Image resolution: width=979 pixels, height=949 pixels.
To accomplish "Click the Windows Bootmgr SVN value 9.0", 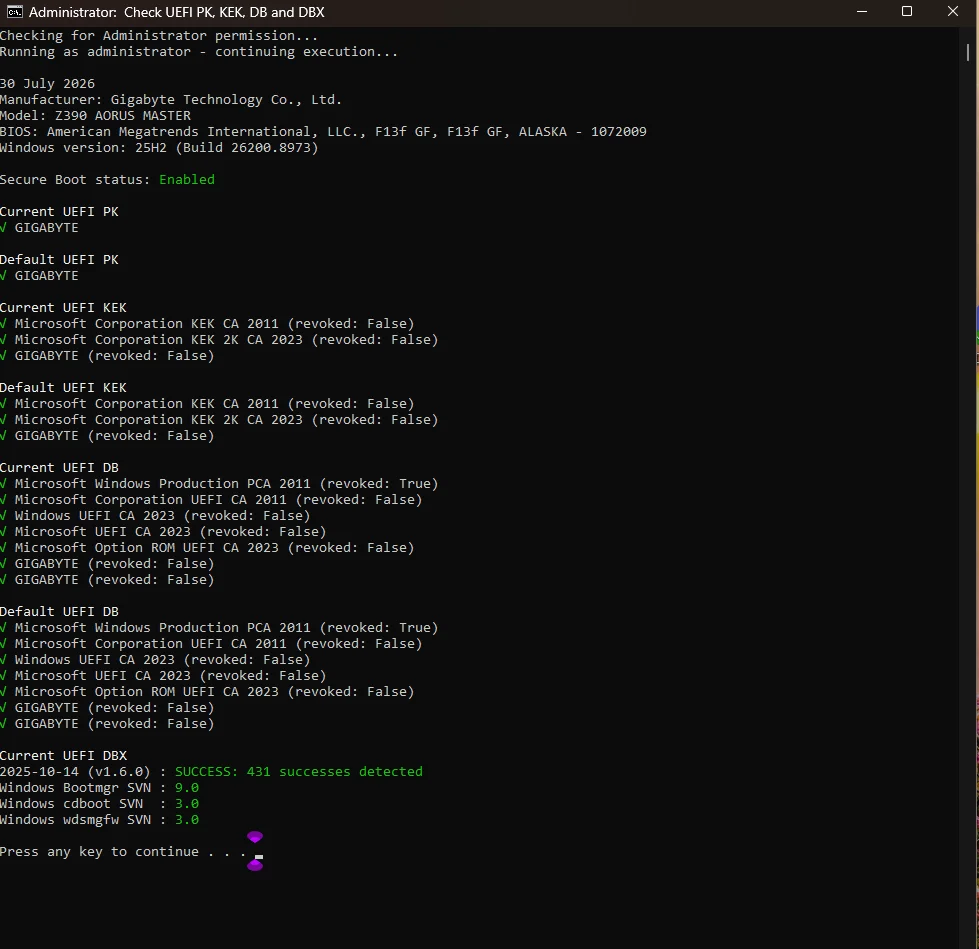I will (187, 788).
